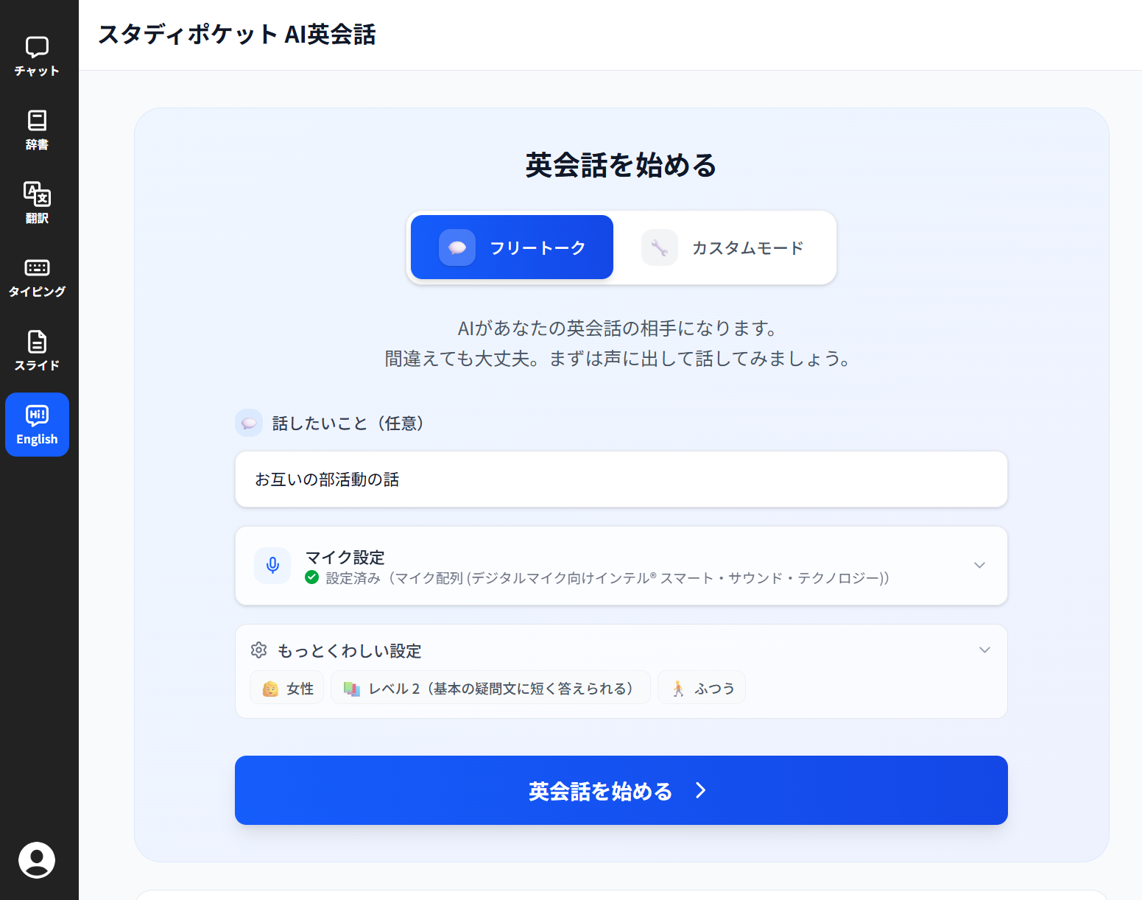Image resolution: width=1142 pixels, height=900 pixels.
Task: Expand the マイク設定 chevron
Action: click(979, 566)
